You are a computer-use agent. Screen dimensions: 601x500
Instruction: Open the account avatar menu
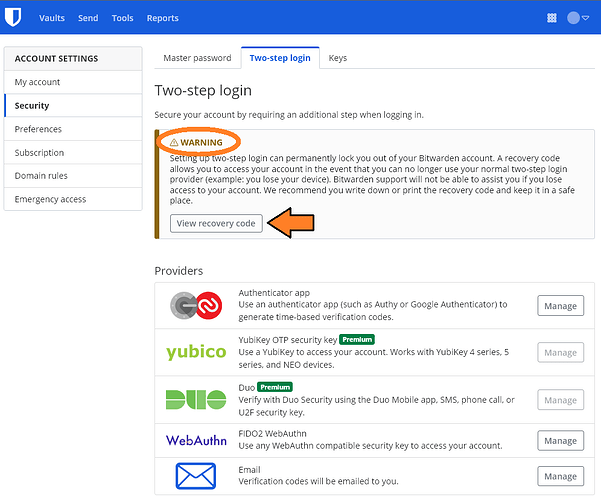coord(577,18)
